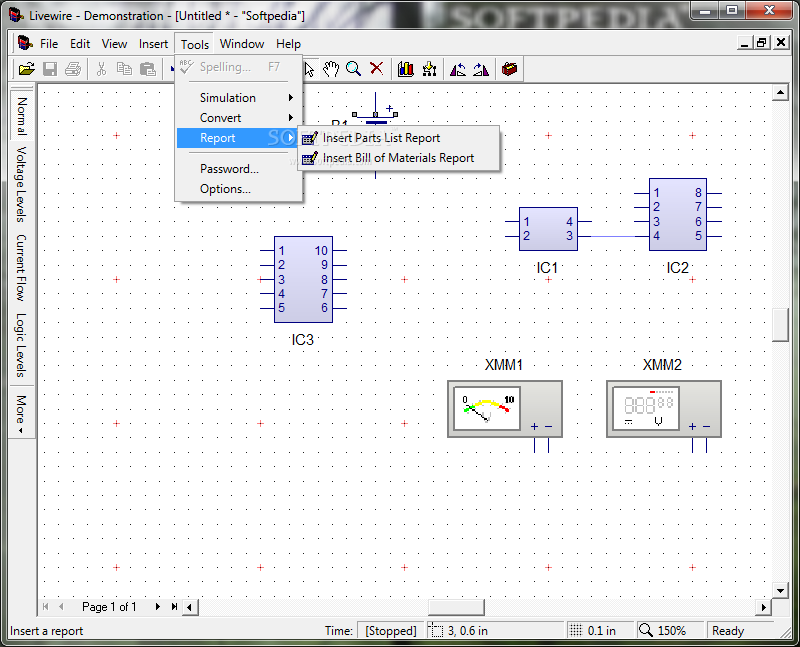
Task: Switch to the Voltage Levels tab
Action: click(20, 184)
